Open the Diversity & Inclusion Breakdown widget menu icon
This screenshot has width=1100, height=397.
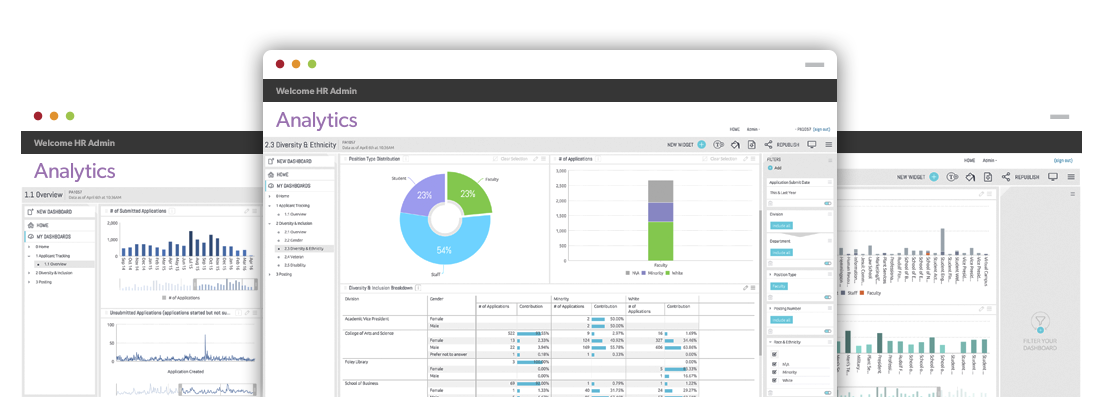(x=753, y=288)
